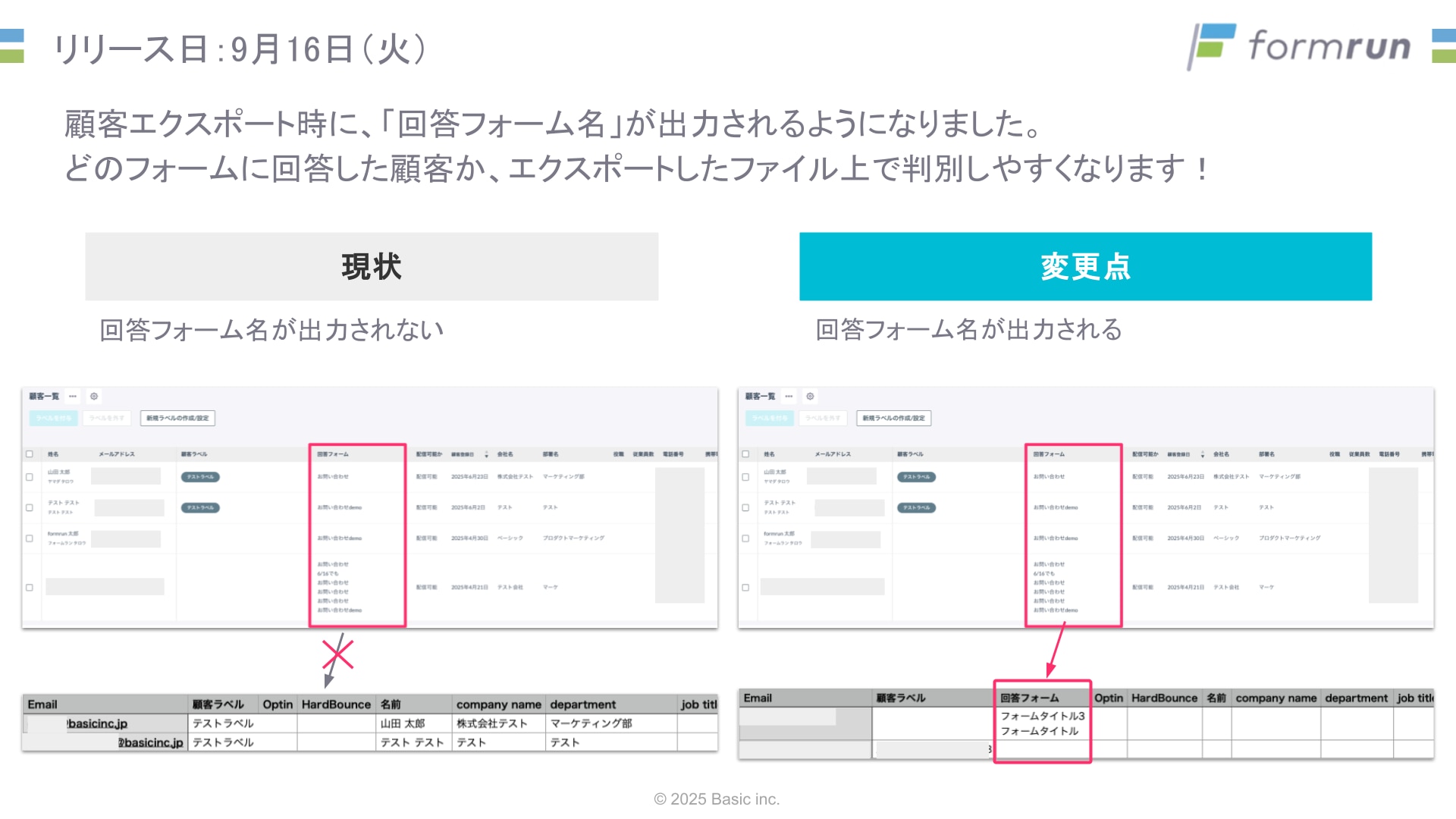Click テストラベル badge on 山田太郎 row, 現状 screenshot
Image resolution: width=1456 pixels, height=819 pixels.
click(200, 477)
